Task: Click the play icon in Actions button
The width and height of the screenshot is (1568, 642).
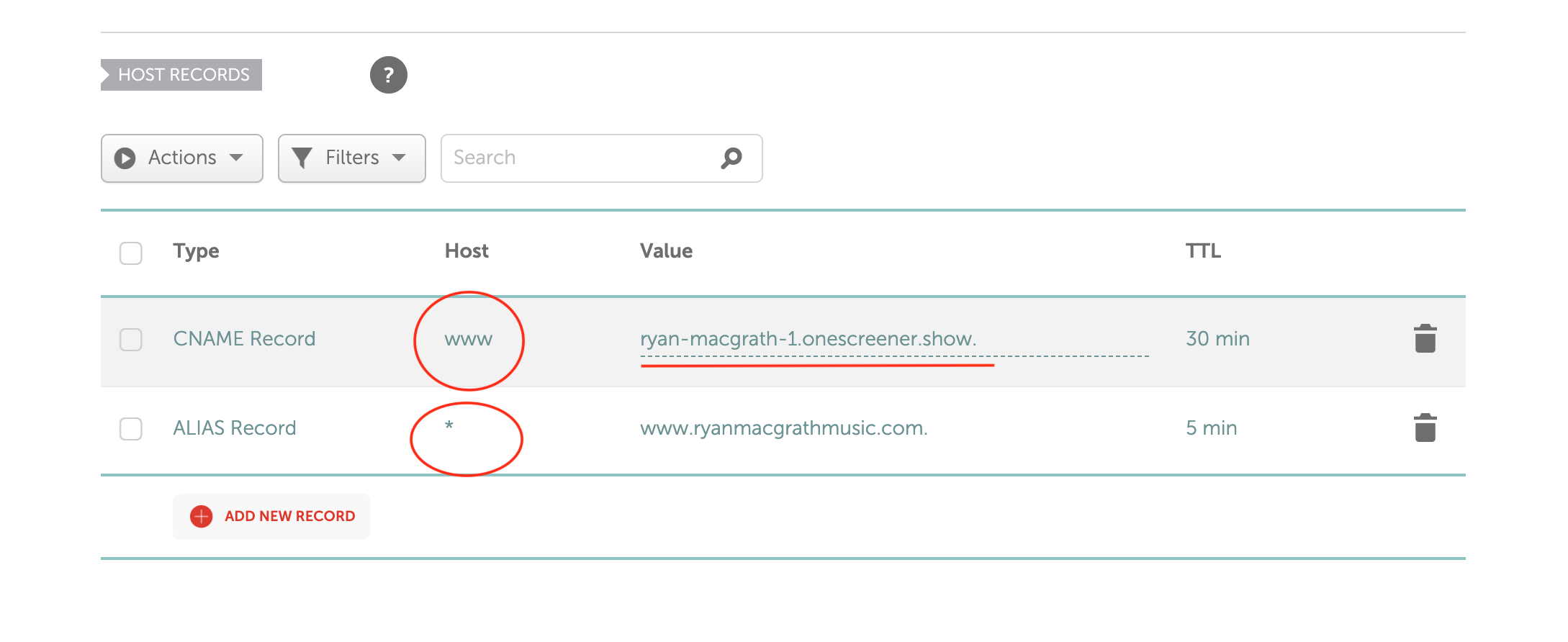Action: (x=125, y=158)
